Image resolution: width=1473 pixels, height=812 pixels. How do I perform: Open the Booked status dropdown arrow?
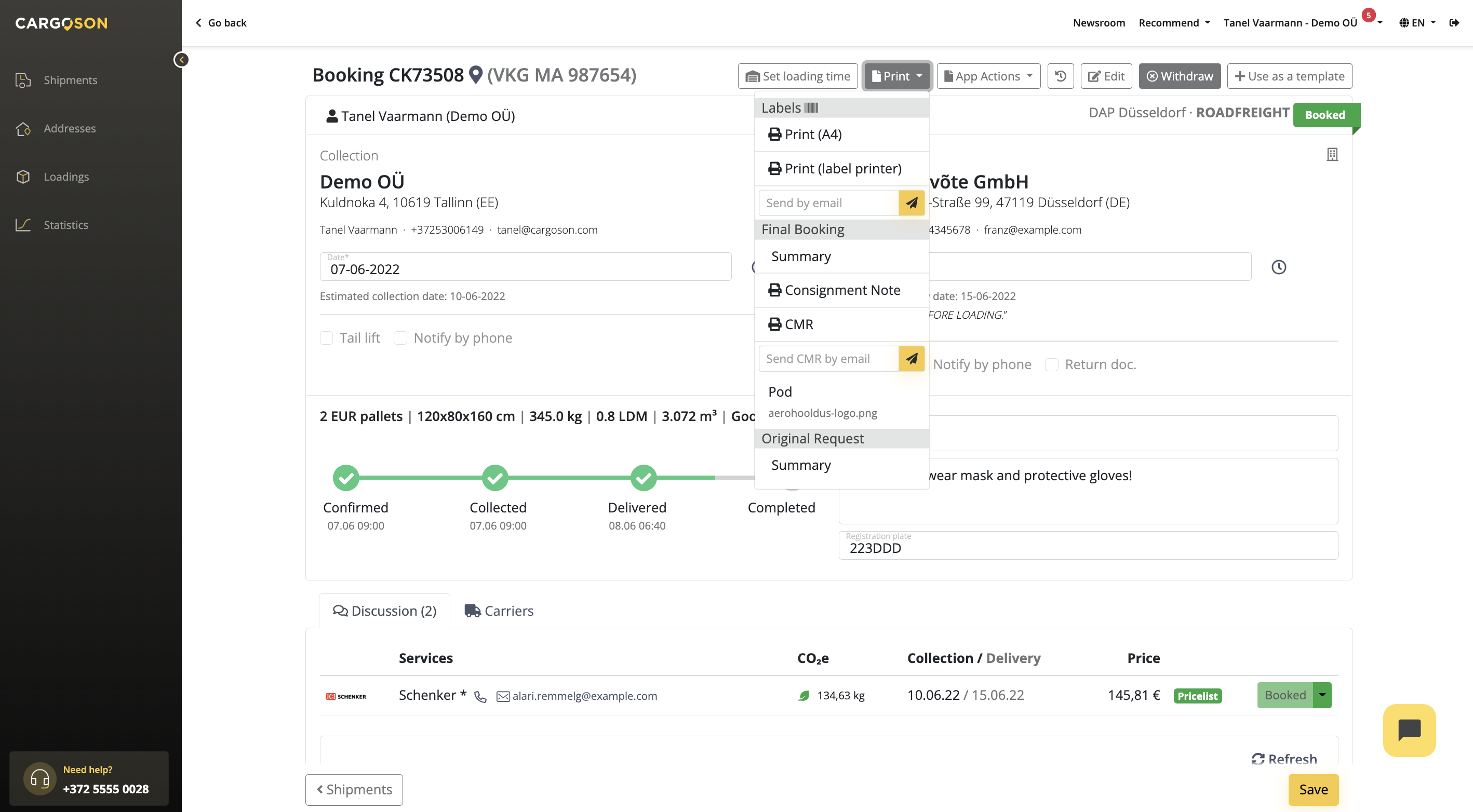coord(1322,695)
